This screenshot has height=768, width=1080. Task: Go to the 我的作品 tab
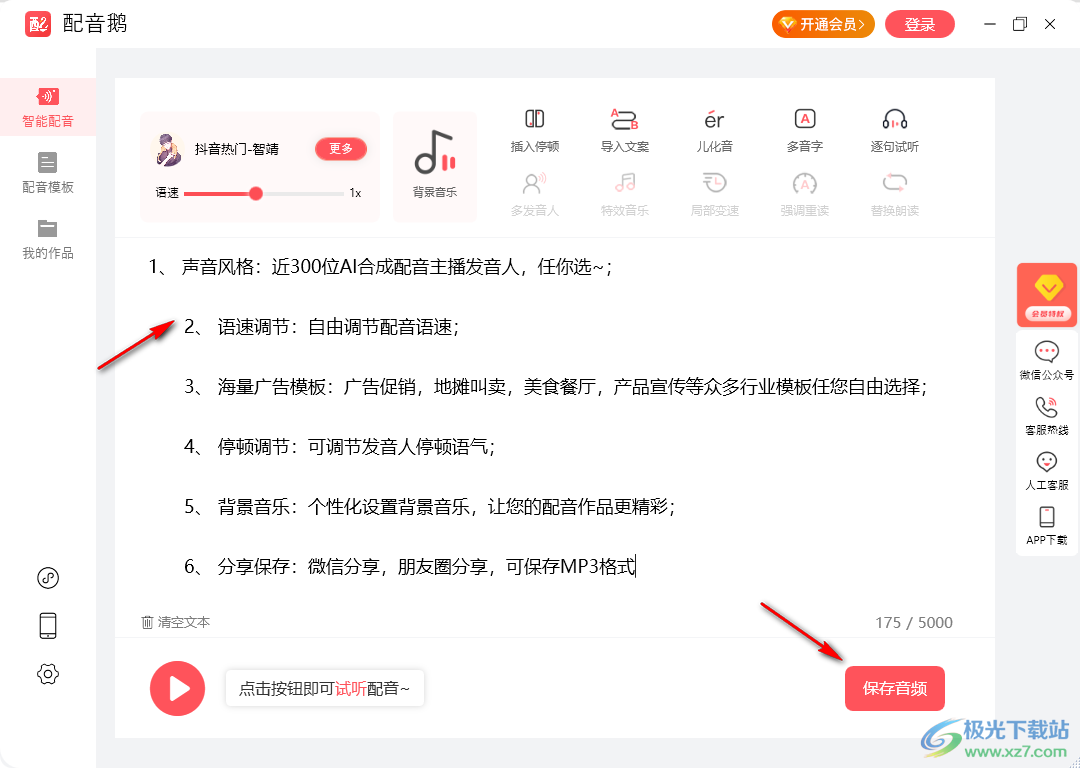click(48, 238)
